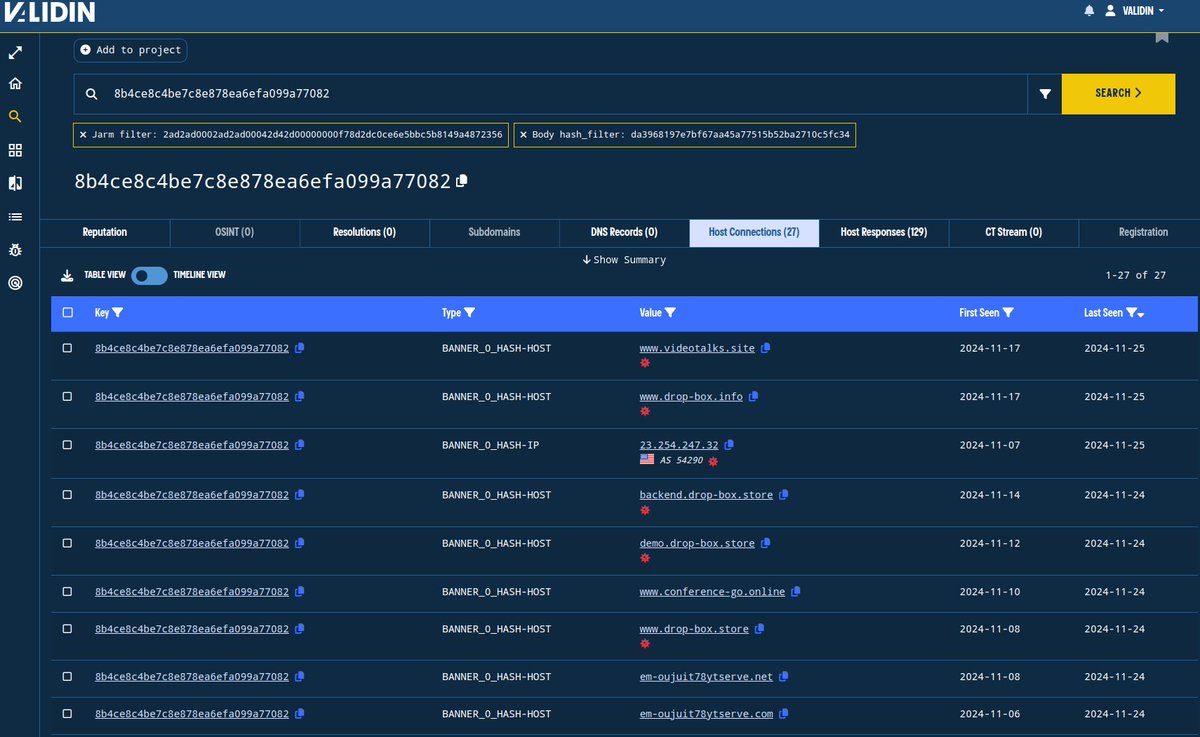Viewport: 1200px width, 737px height.
Task: Open the list icon in sidebar
Action: pos(15,216)
